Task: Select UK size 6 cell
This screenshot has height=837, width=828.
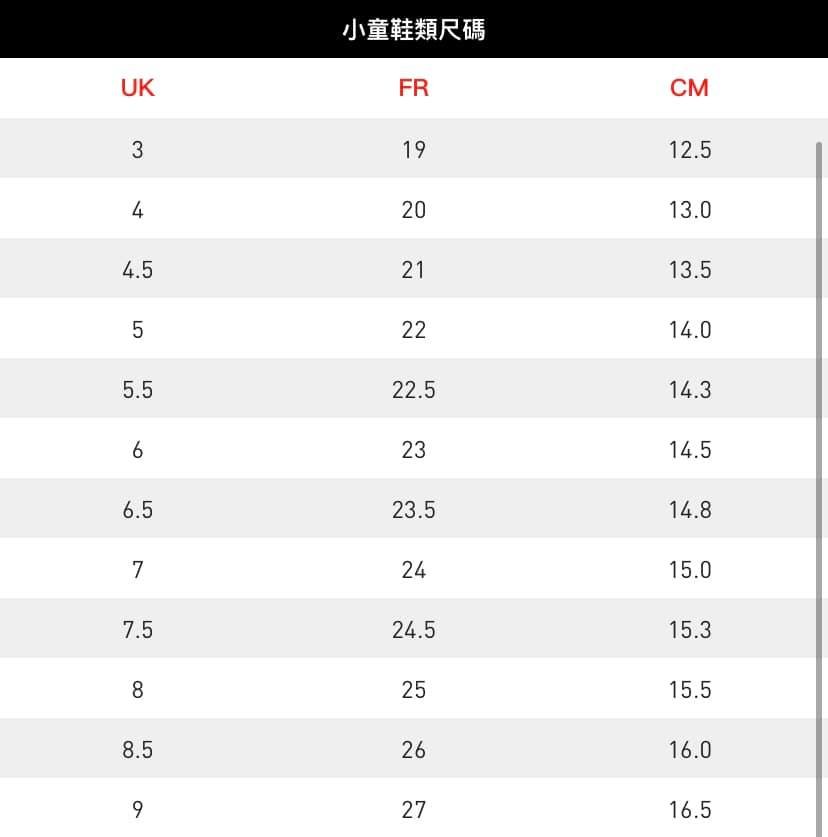Action: pos(138,450)
